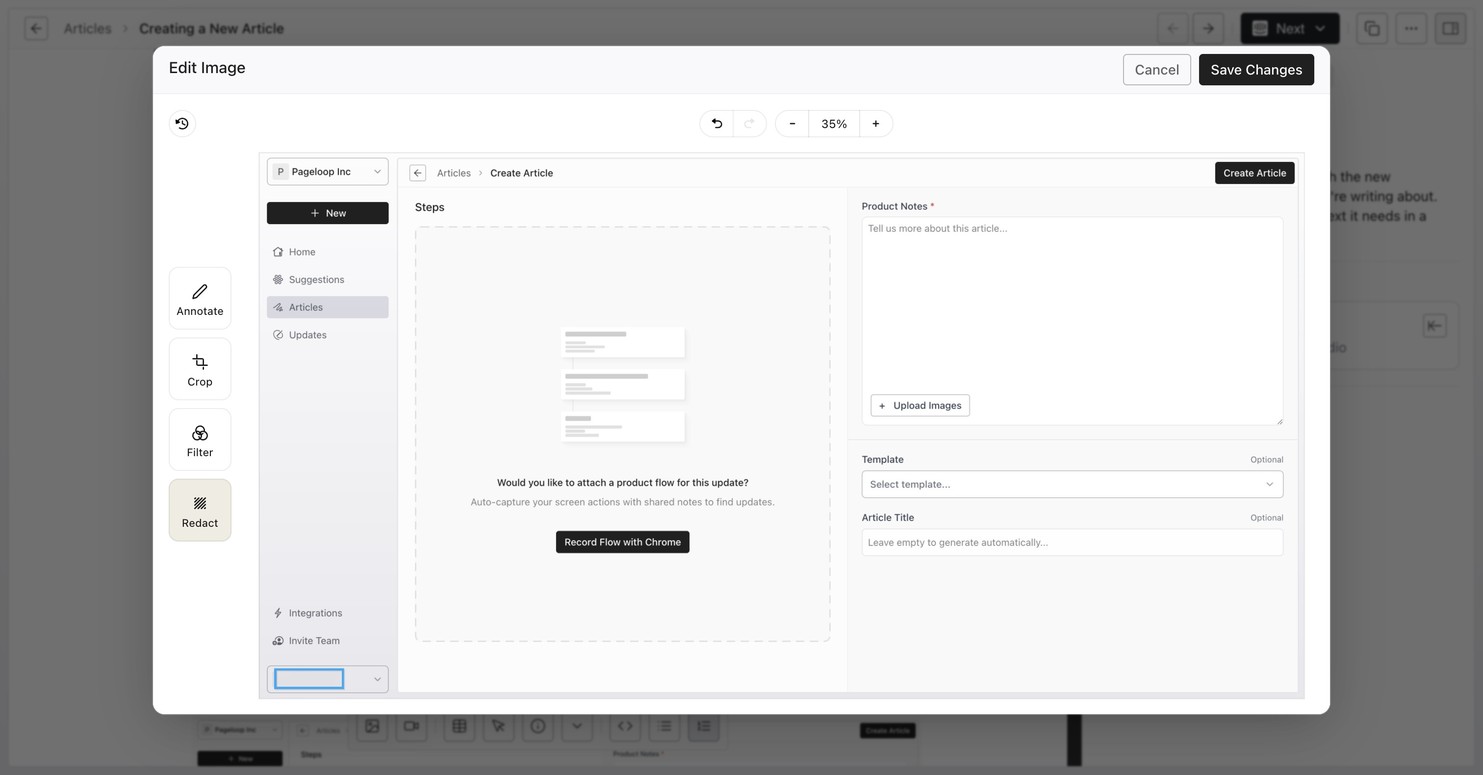Toggle numbered list in the editor toolbar
This screenshot has width=1483, height=775.
(704, 726)
